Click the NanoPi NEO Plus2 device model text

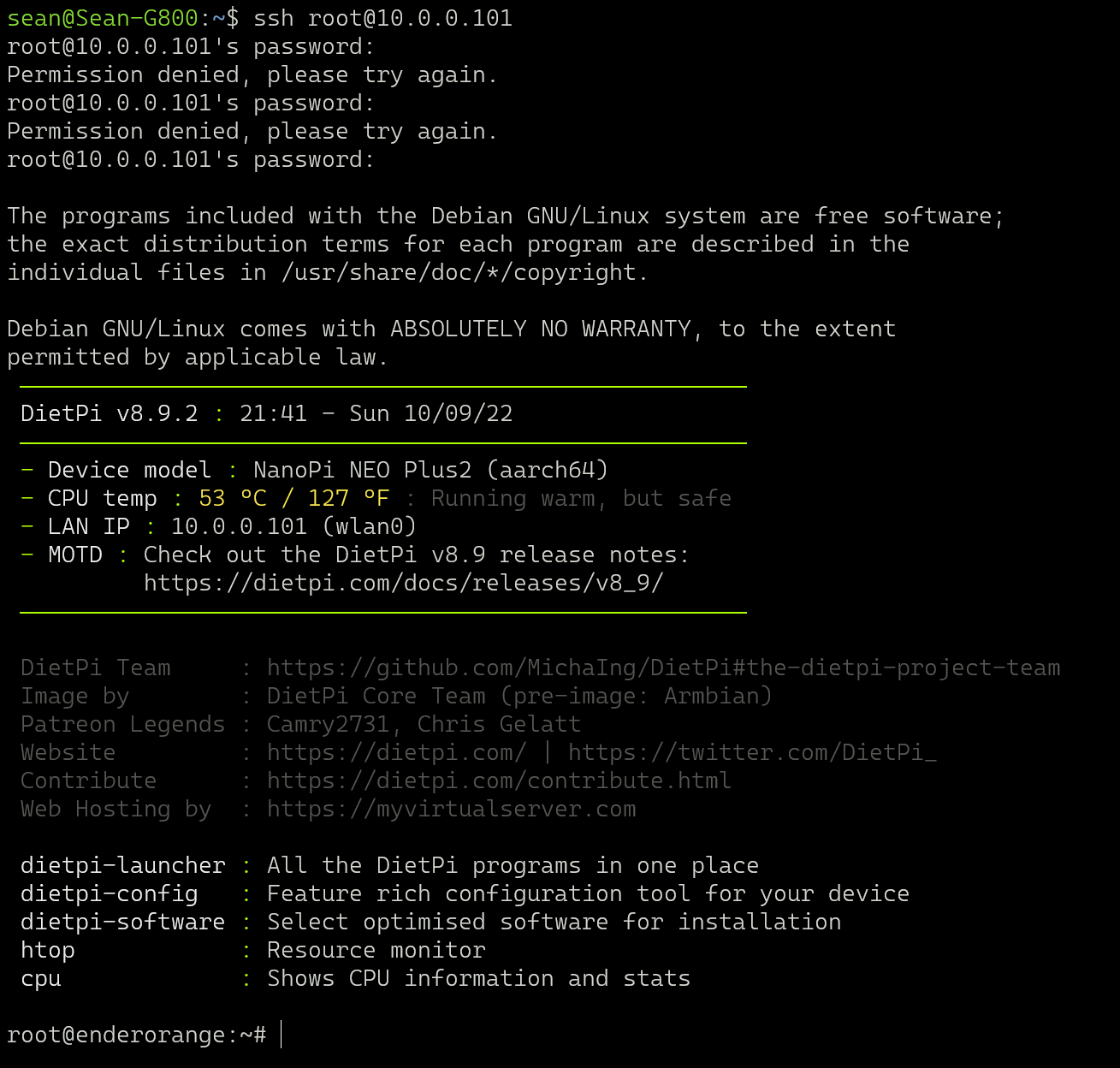(x=430, y=470)
